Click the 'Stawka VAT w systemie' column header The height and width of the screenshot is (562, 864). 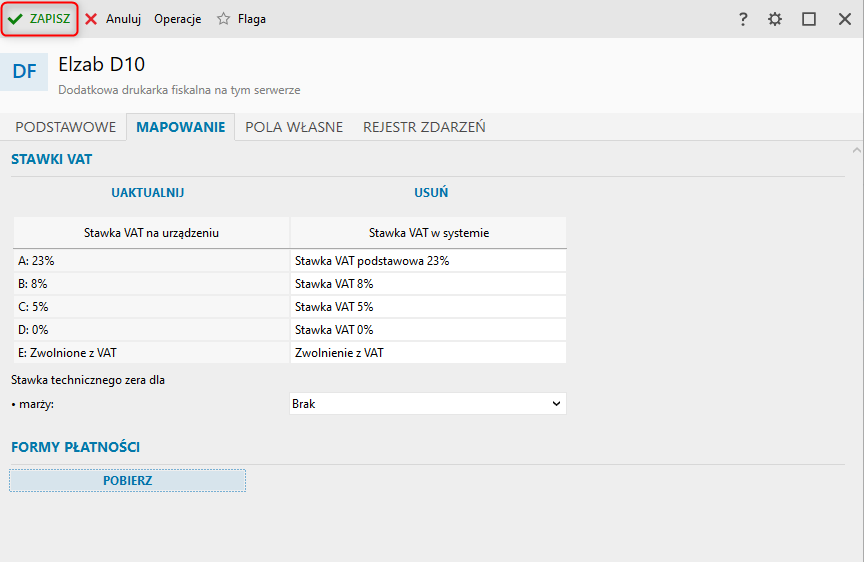tap(429, 233)
